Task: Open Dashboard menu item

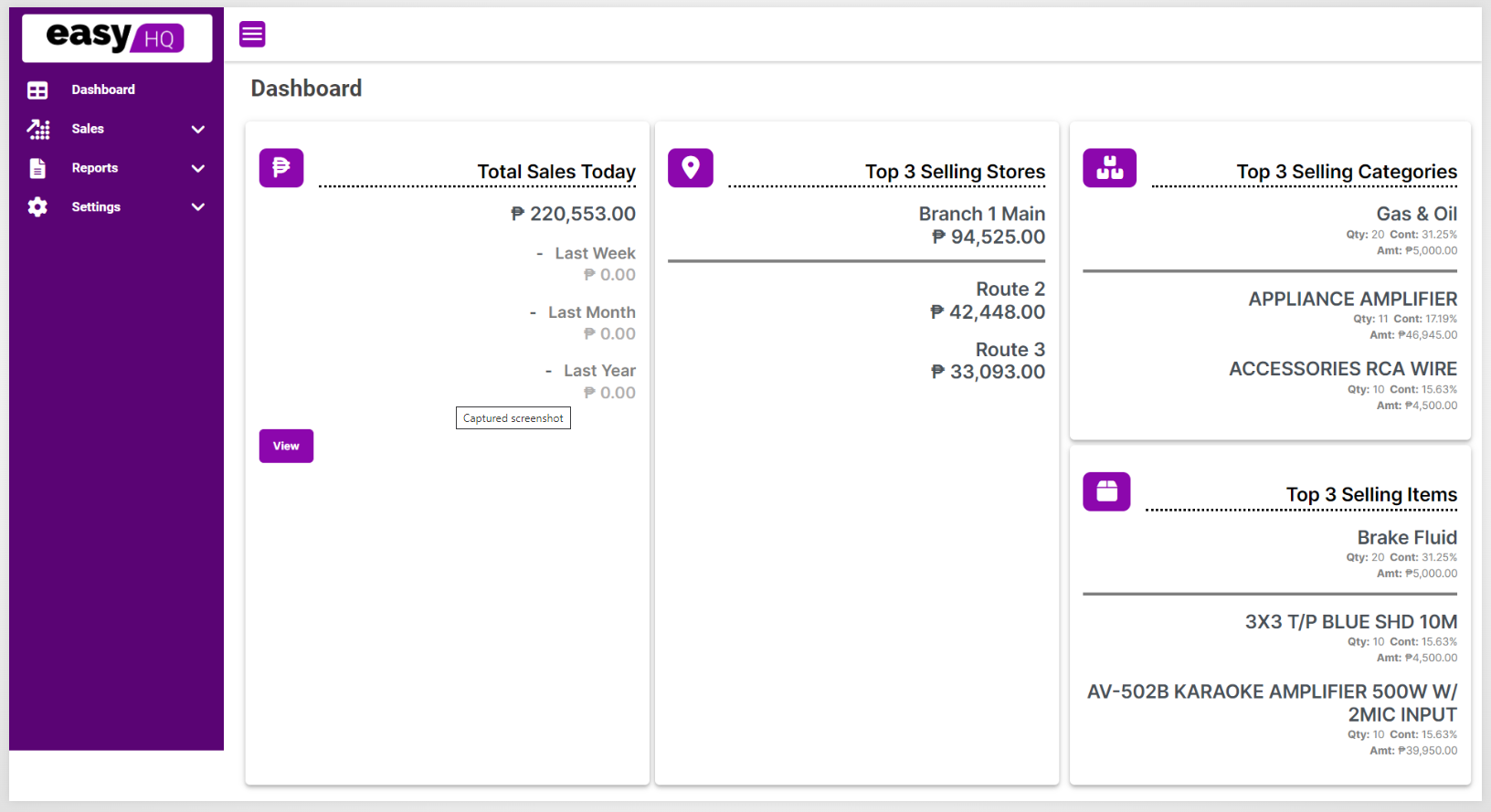Action: pos(103,90)
